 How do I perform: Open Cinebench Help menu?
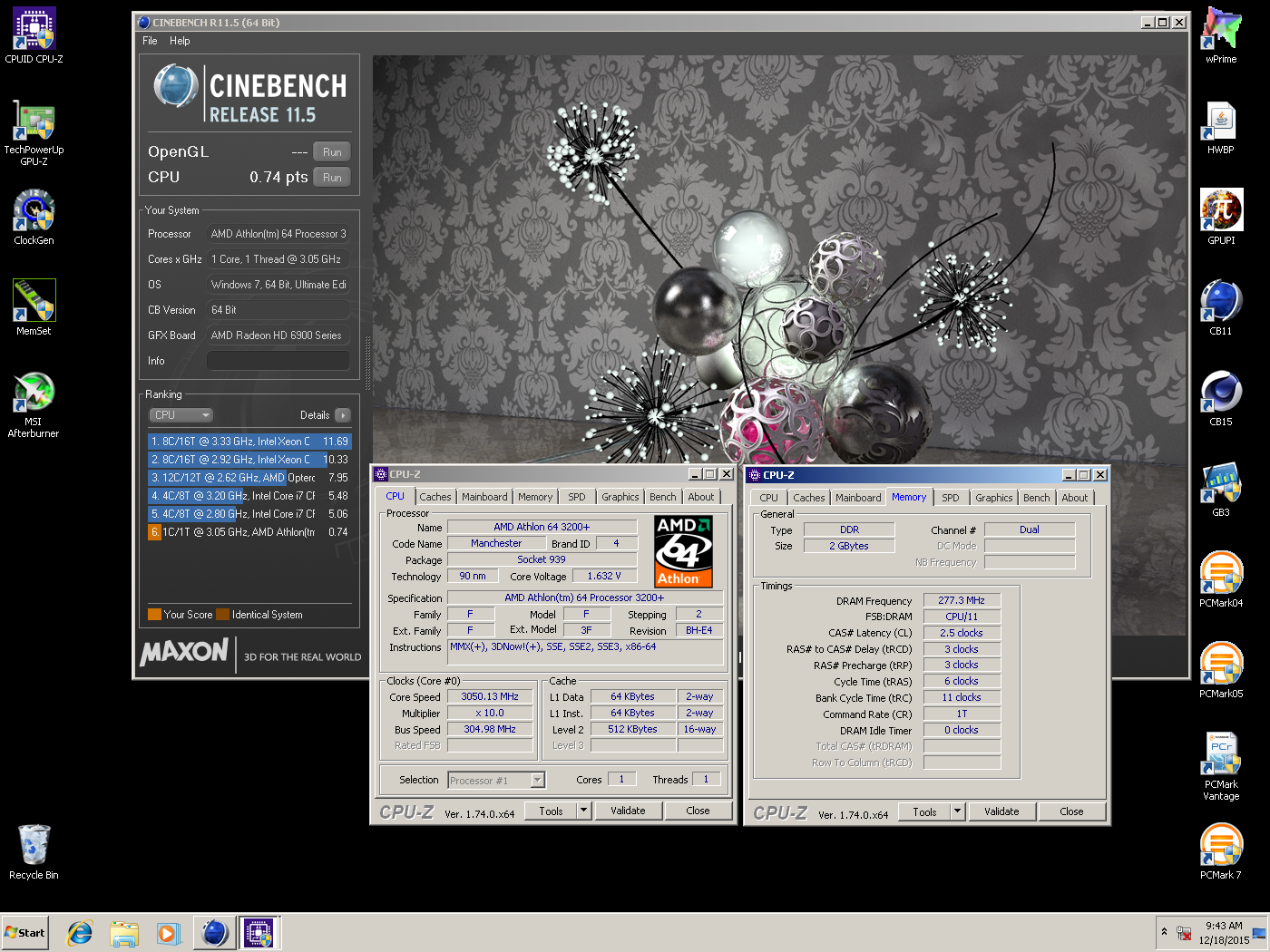tap(180, 41)
